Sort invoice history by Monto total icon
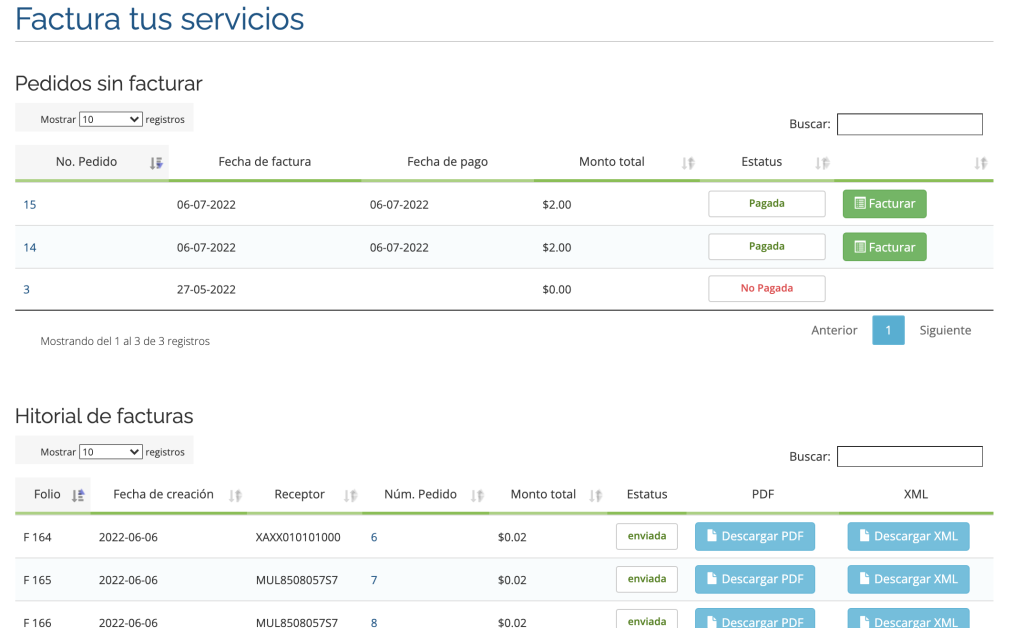This screenshot has width=1024, height=628. click(596, 495)
